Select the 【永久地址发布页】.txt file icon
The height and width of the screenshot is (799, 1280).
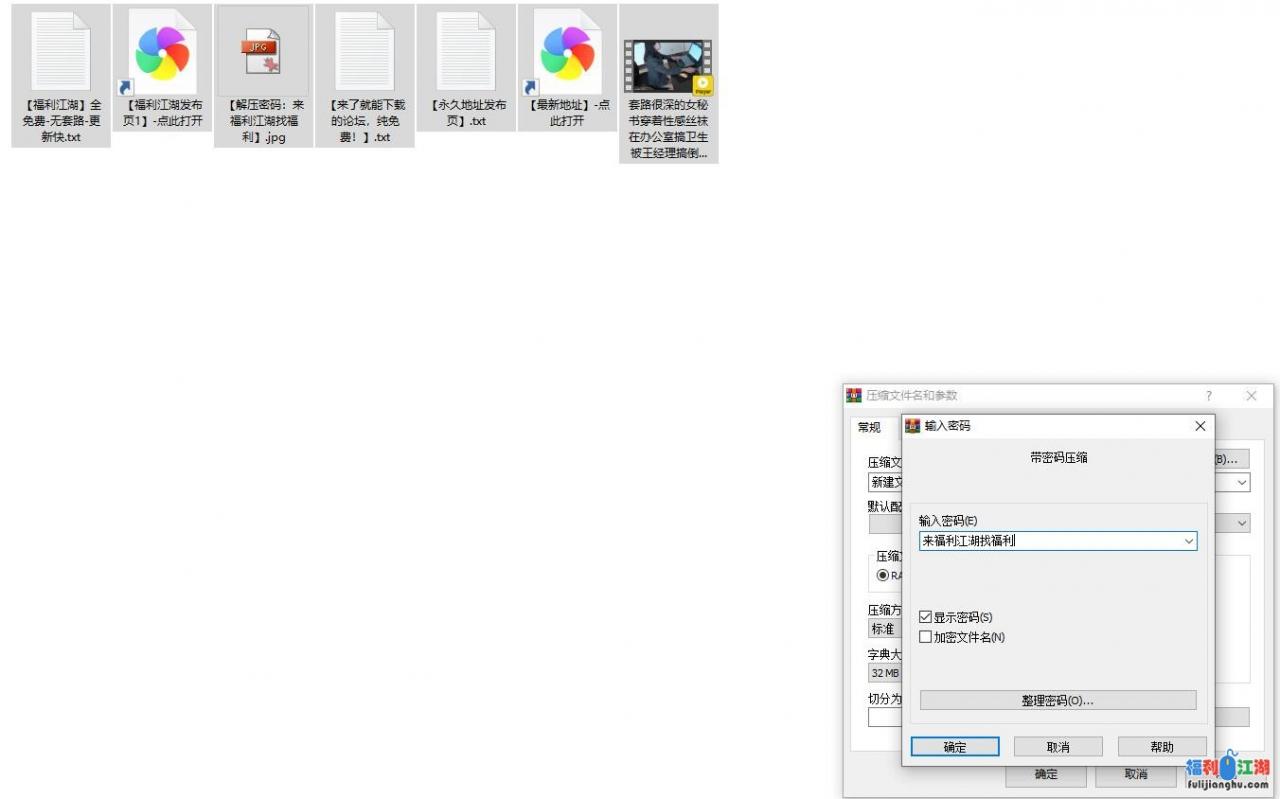point(466,52)
